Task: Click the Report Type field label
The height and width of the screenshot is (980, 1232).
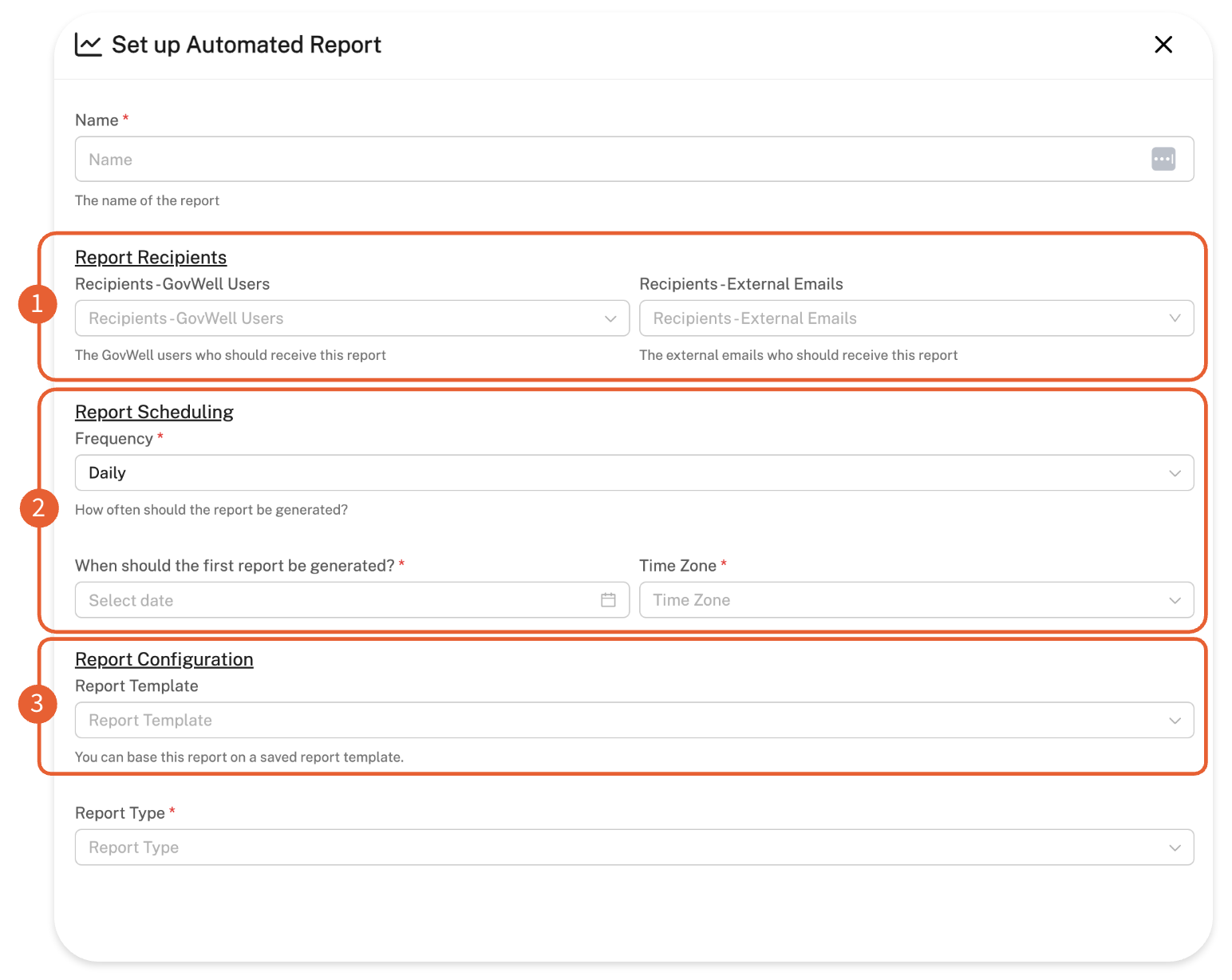Action: click(120, 813)
